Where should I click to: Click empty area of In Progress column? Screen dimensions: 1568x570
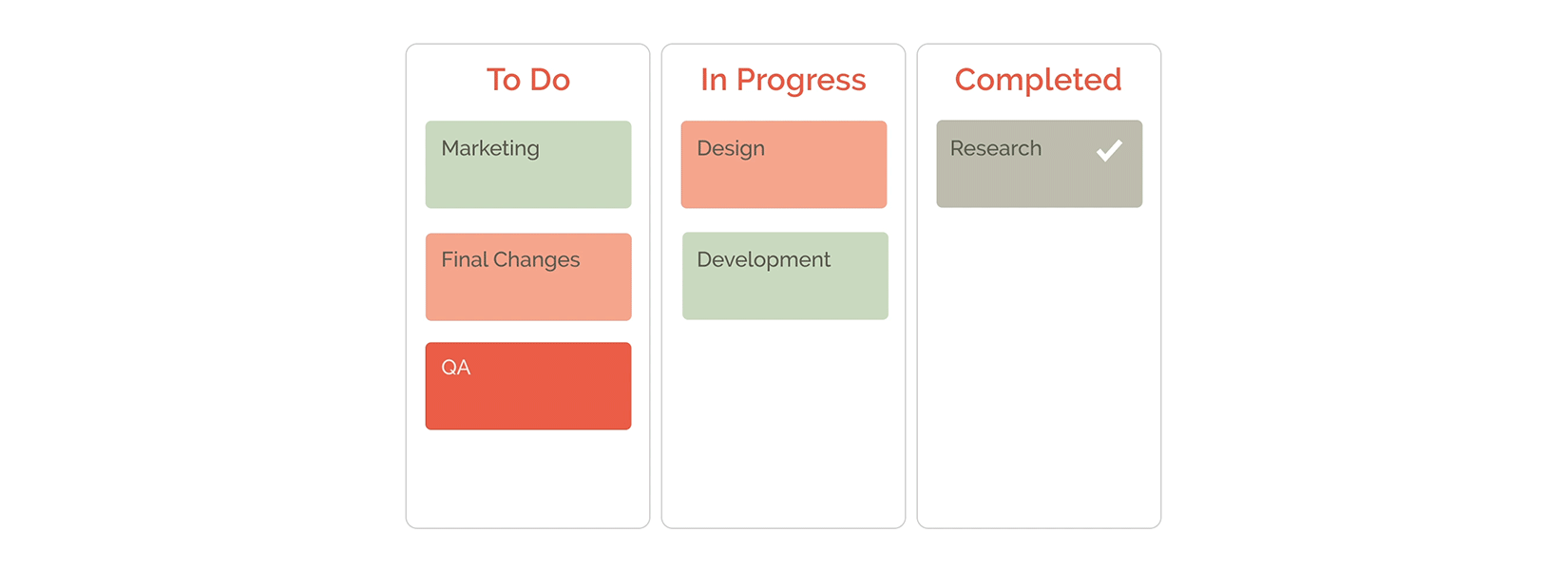coord(784,423)
